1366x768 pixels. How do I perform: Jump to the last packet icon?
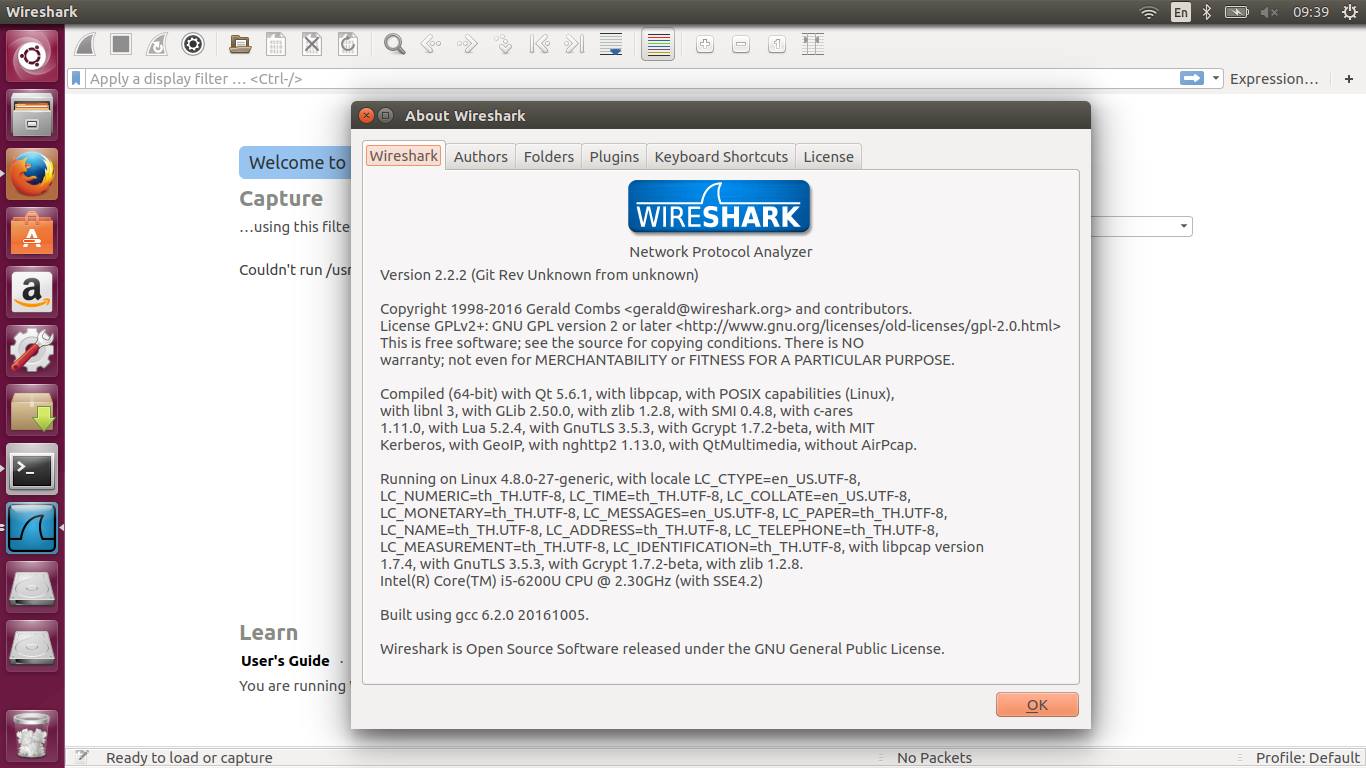pyautogui.click(x=574, y=44)
